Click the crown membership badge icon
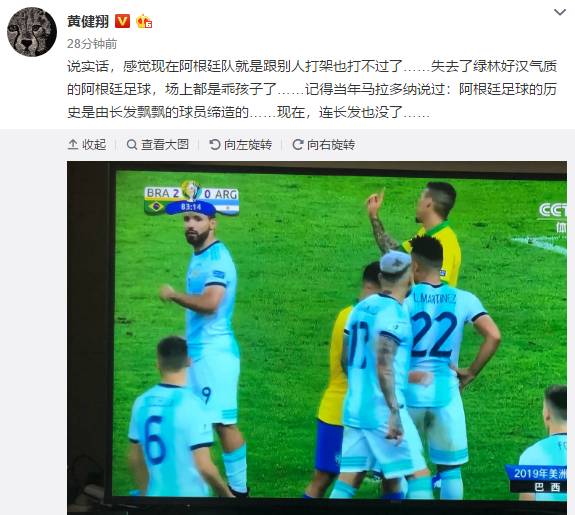This screenshot has height=515, width=575. [144, 21]
